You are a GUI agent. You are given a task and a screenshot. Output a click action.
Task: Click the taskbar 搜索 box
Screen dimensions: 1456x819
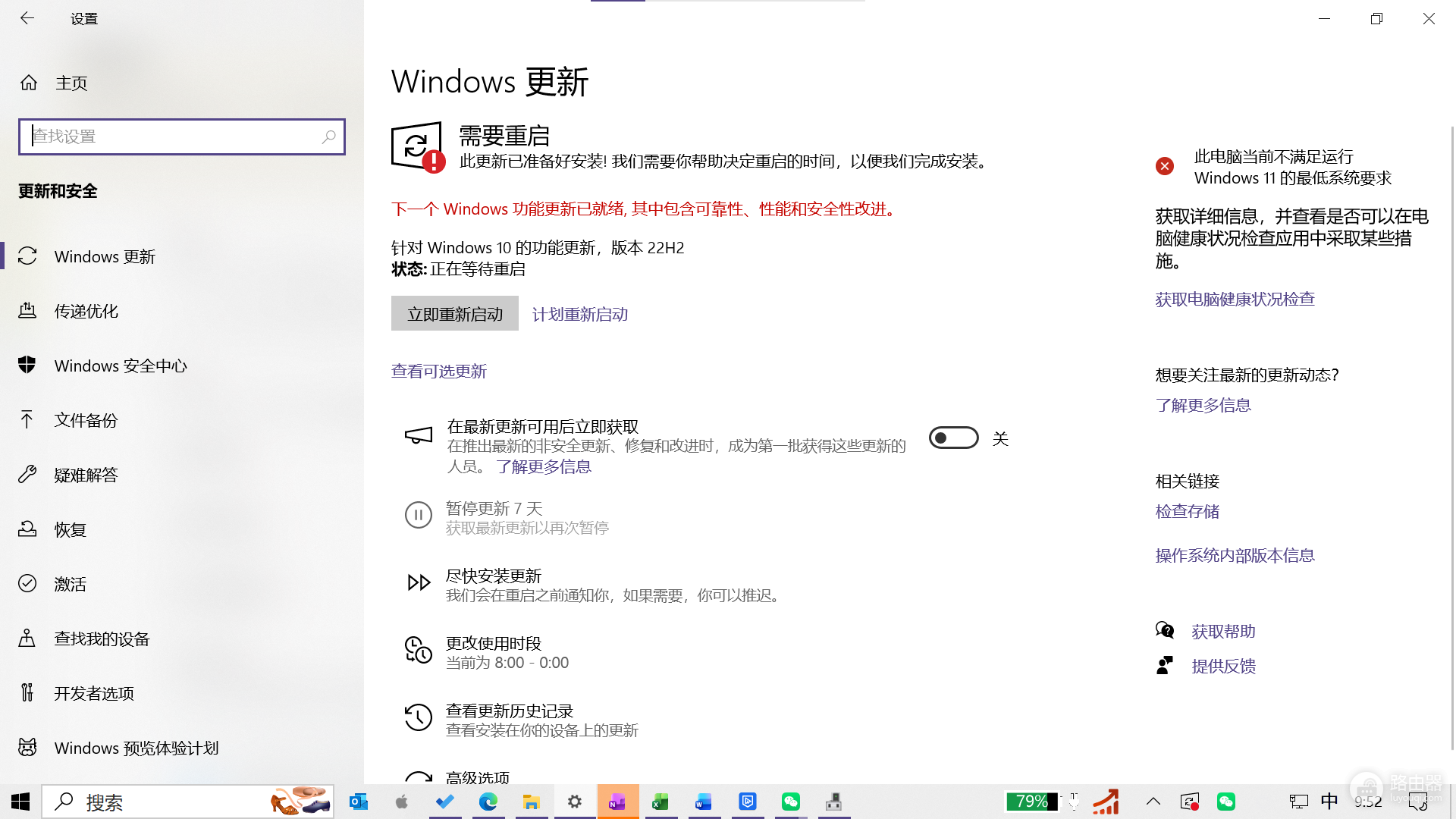pos(187,802)
